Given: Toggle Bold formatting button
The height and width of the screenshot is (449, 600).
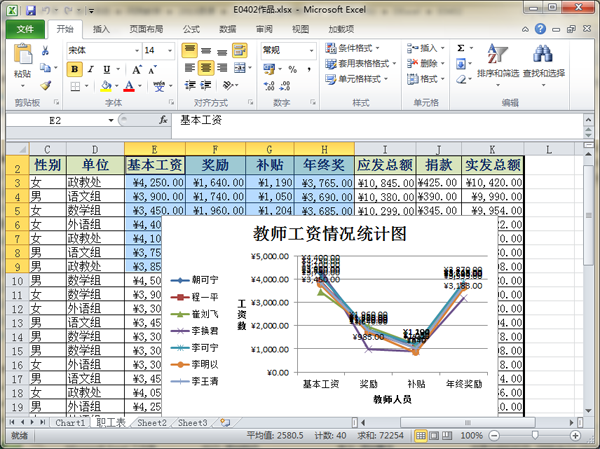Looking at the screenshot, I should [75, 69].
